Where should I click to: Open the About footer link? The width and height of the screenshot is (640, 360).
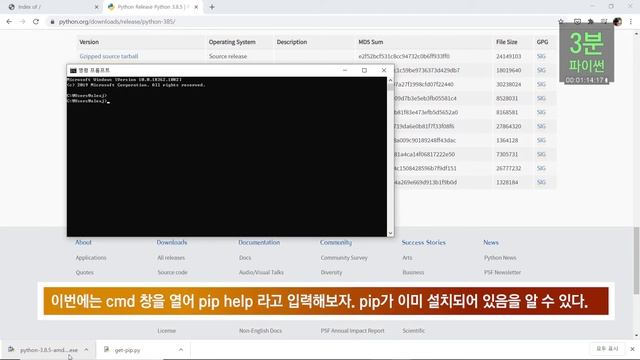83,242
